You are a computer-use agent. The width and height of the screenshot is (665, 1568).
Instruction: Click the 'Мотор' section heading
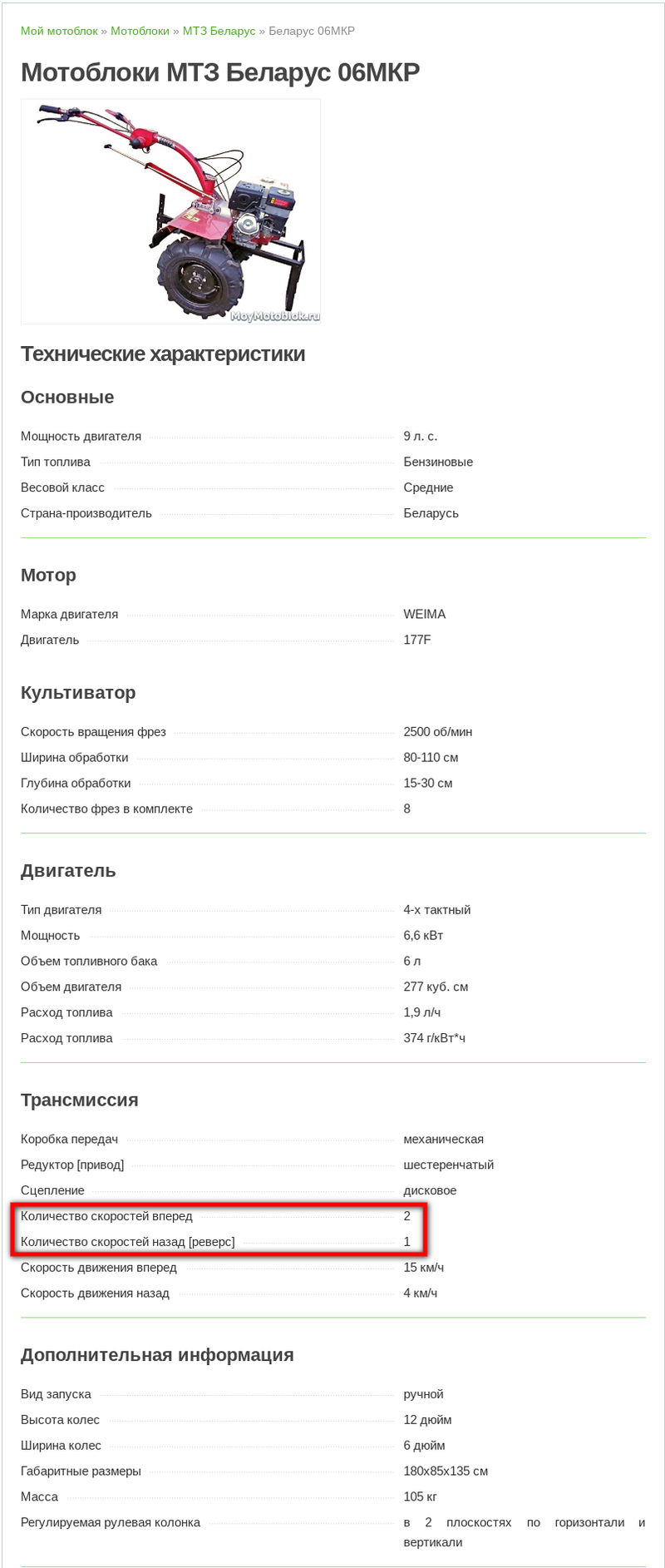48,575
